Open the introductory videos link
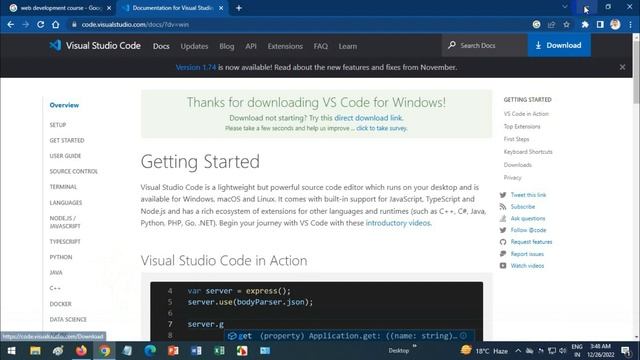The height and width of the screenshot is (360, 640). 398,223
